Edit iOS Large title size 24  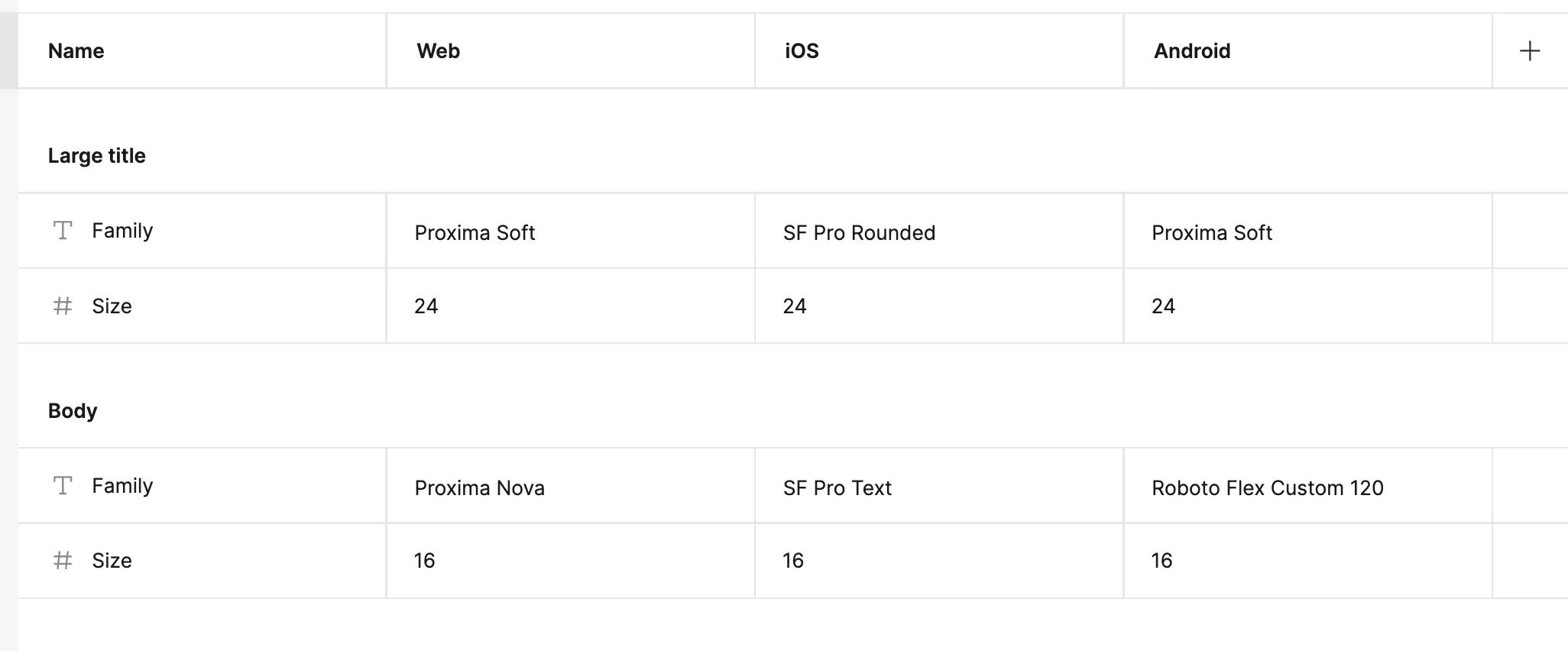939,306
